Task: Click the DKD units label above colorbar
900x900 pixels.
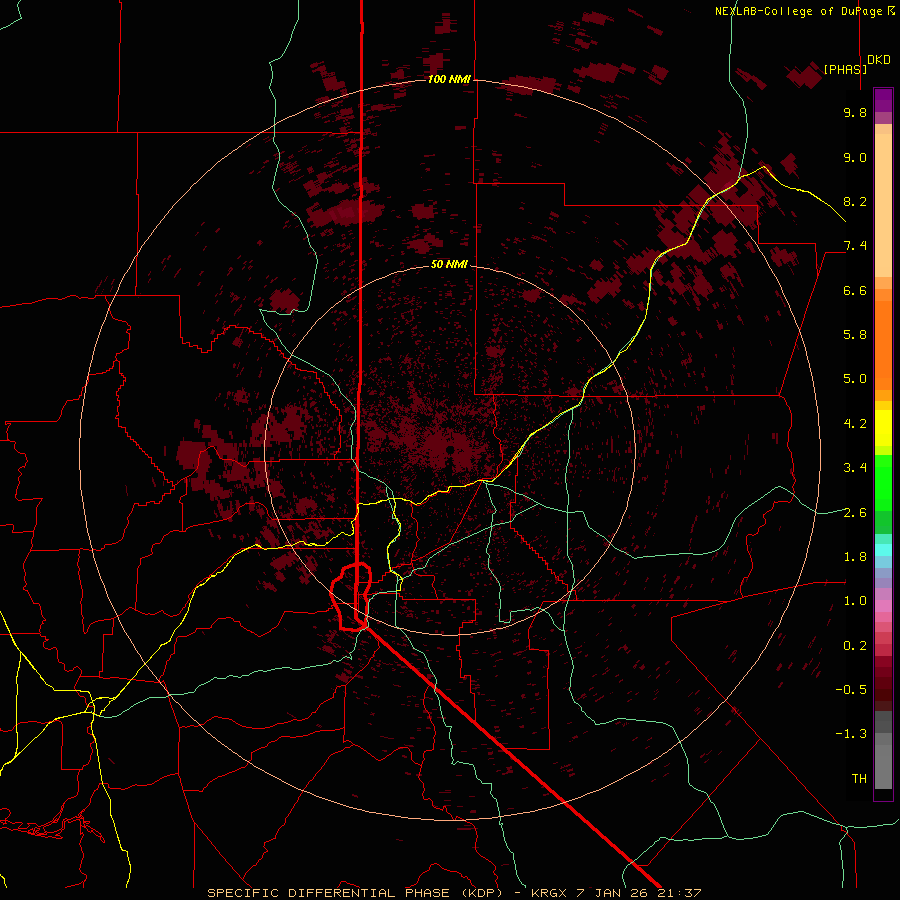Action: [879, 60]
